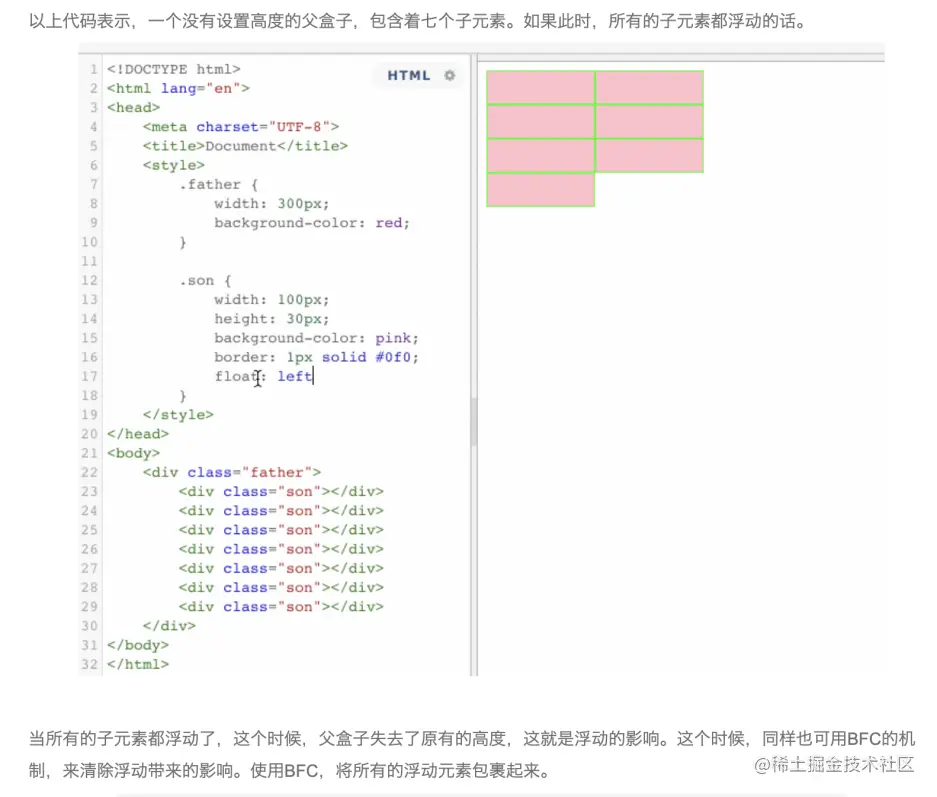
Task: Click the 'html lang="en"' line
Action: 178,88
